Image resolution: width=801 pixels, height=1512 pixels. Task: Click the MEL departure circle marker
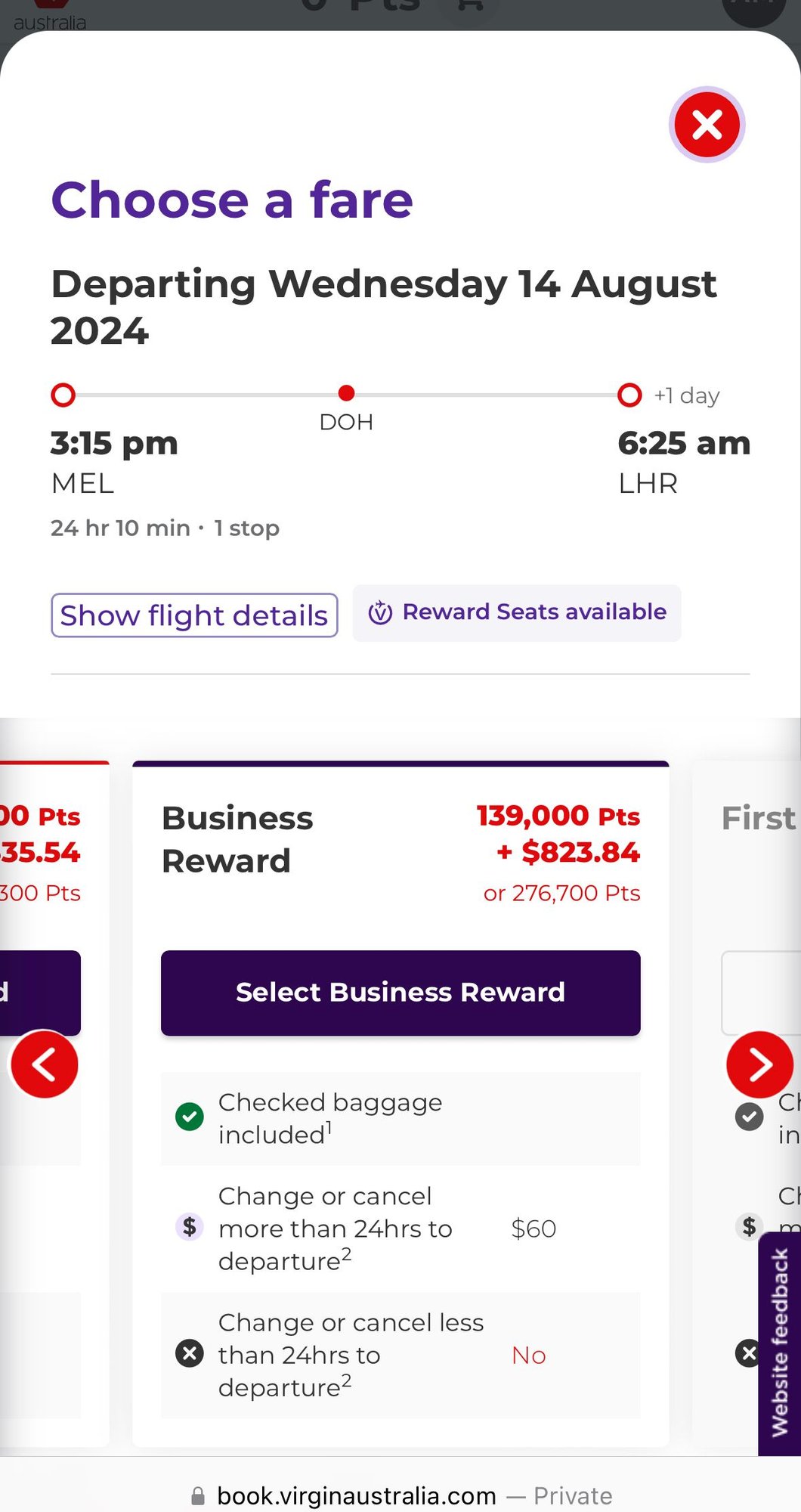[x=63, y=395]
